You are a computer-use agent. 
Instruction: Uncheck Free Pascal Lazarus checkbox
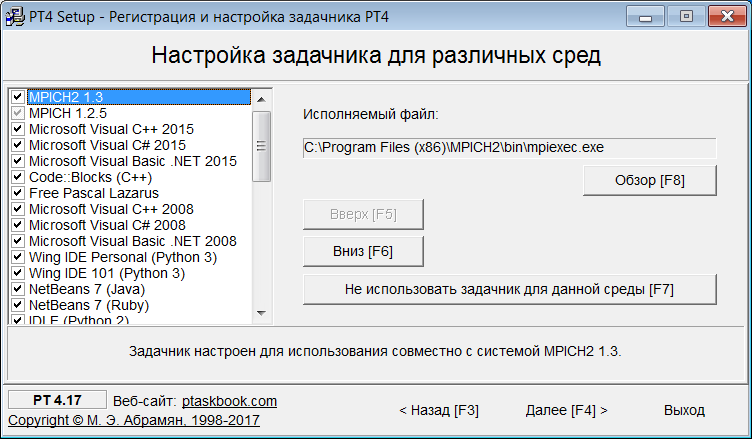[18, 193]
